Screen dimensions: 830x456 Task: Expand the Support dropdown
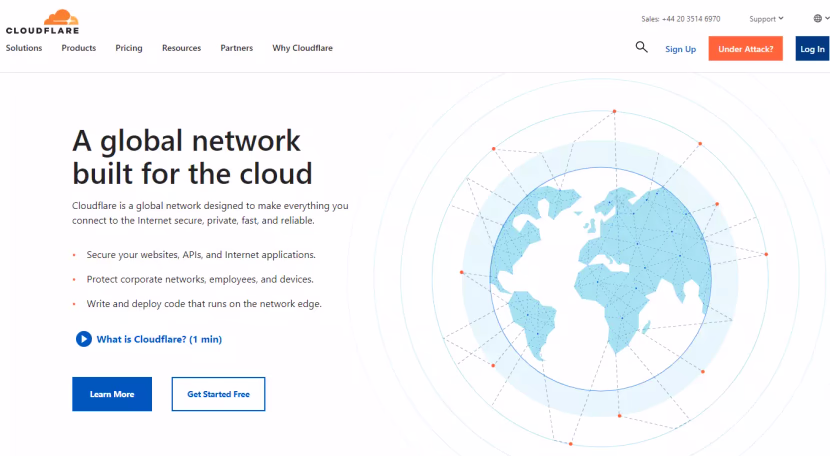(766, 19)
